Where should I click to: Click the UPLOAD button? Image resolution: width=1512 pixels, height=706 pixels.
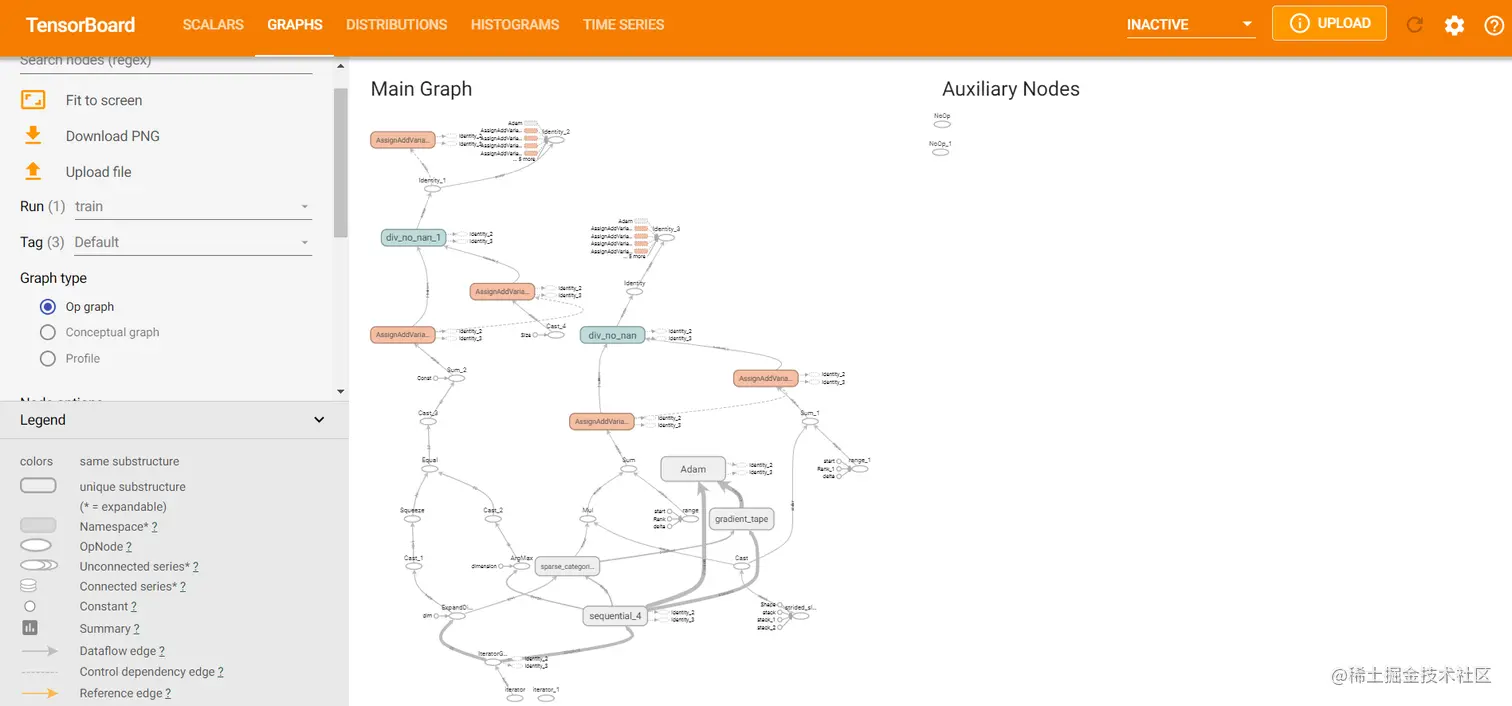(x=1329, y=22)
